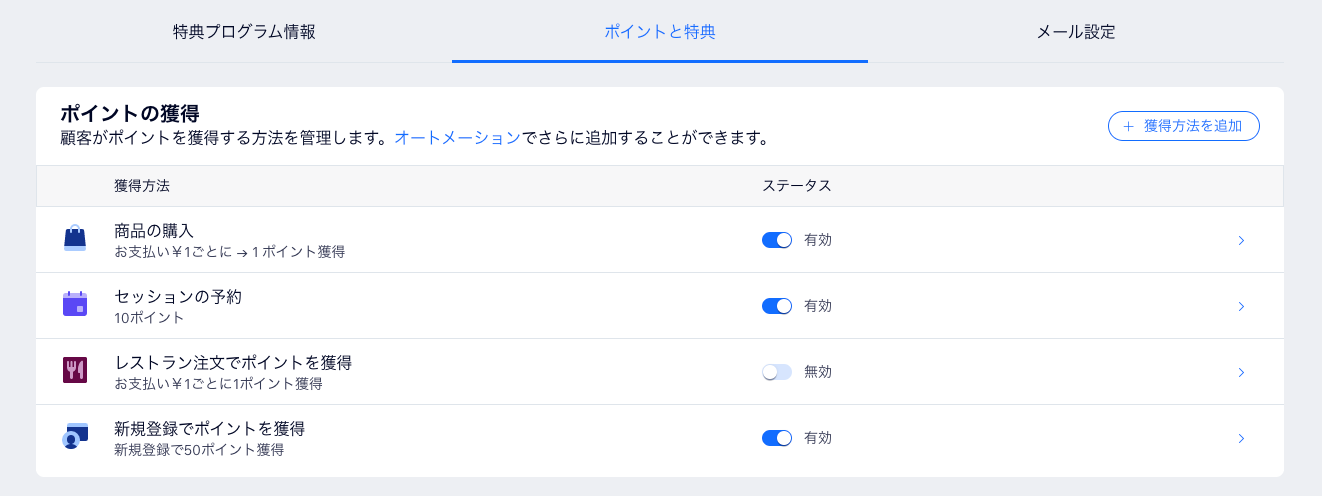Click the chevron on the restaurant order row
The image size is (1322, 496).
(x=1241, y=372)
